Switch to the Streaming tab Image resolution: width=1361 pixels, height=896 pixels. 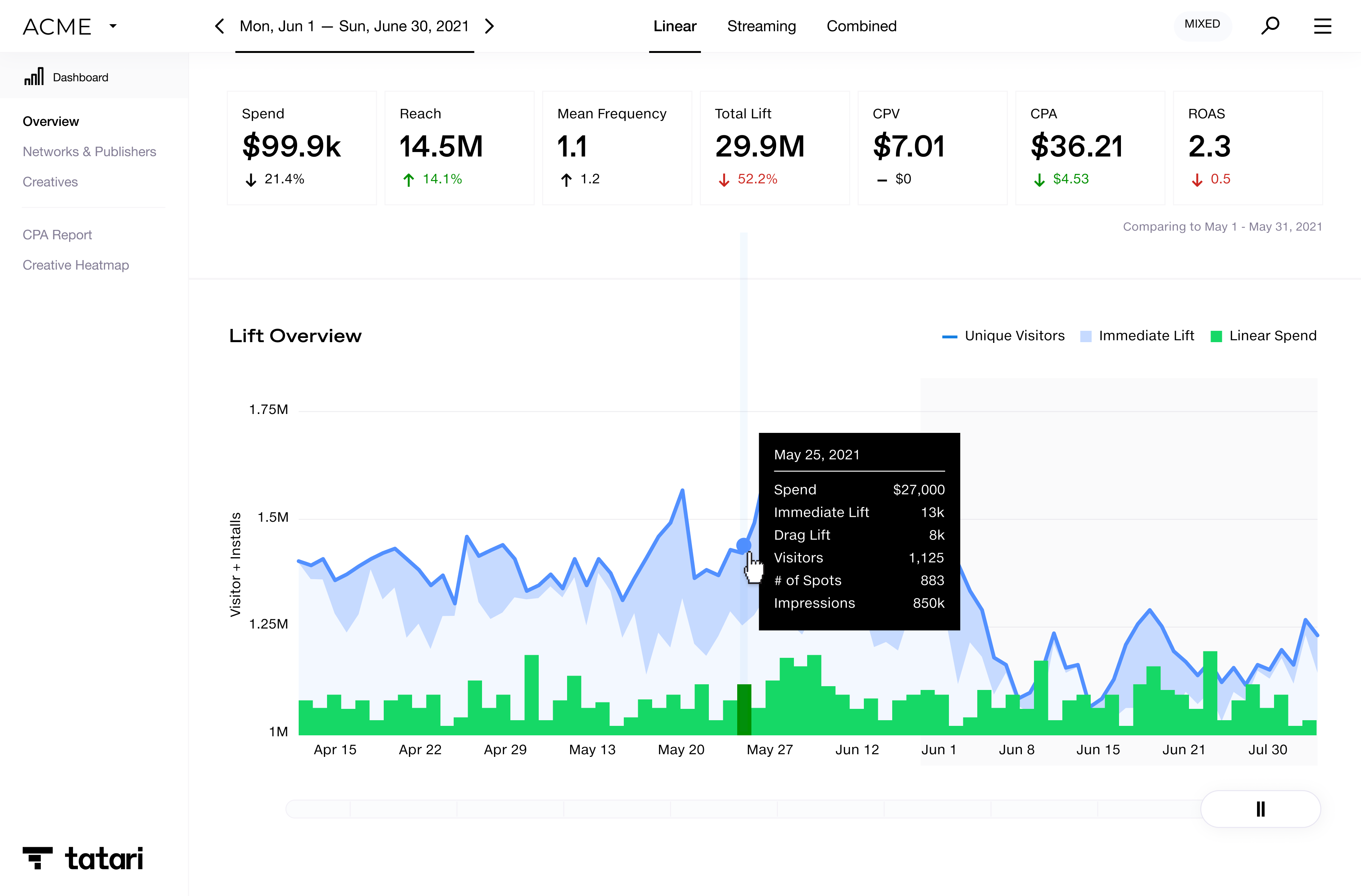pyautogui.click(x=761, y=26)
